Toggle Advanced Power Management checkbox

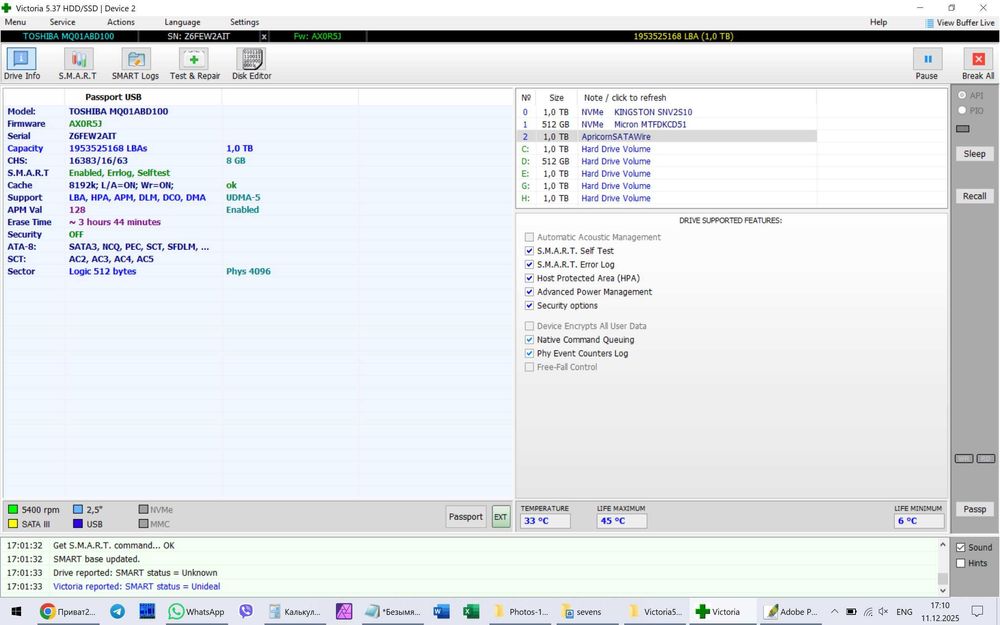click(x=529, y=291)
